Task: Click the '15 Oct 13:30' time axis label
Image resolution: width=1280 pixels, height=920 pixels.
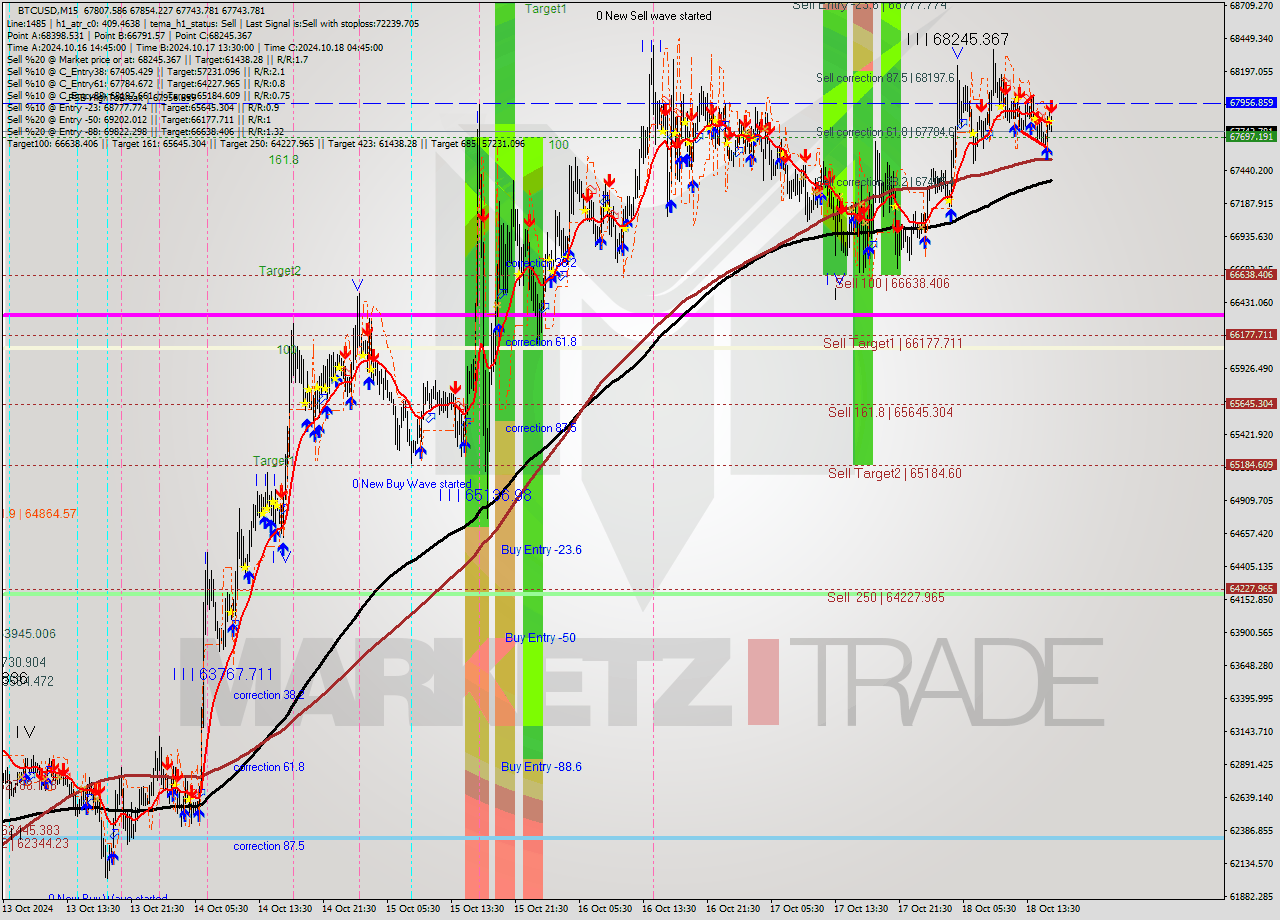Action: [x=477, y=909]
